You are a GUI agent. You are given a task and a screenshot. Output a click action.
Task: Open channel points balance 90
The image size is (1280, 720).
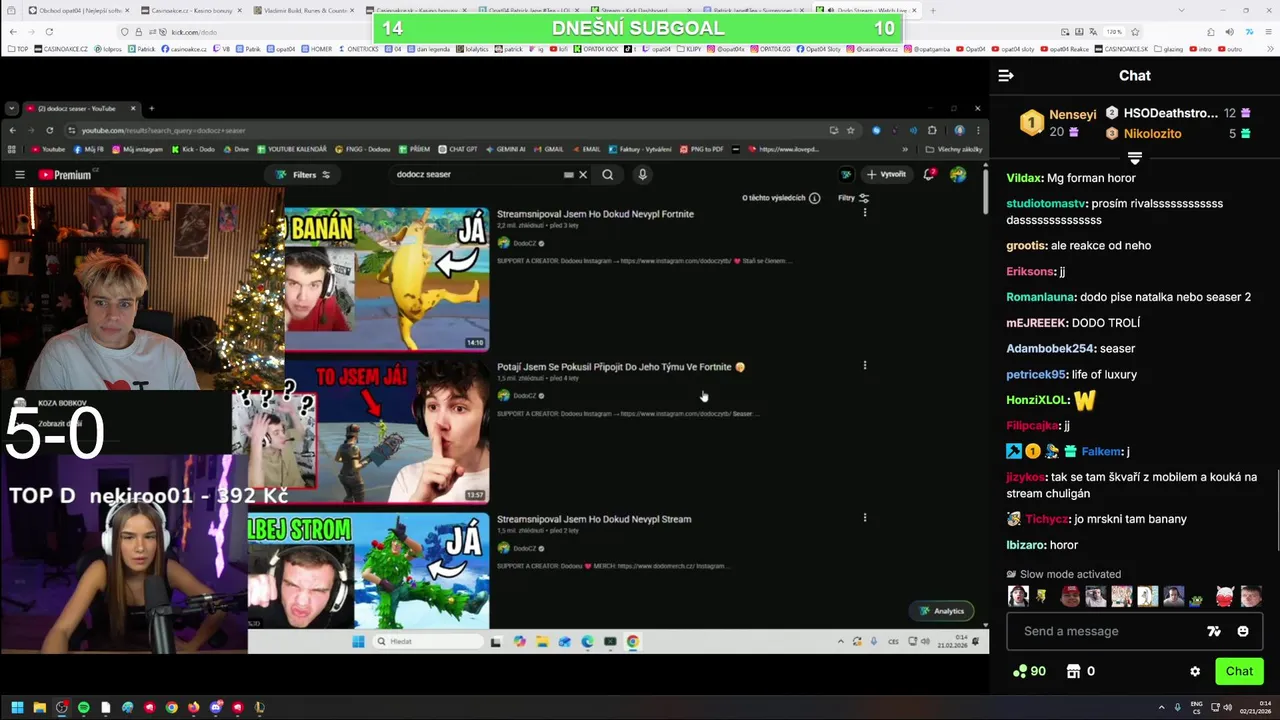click(1029, 671)
